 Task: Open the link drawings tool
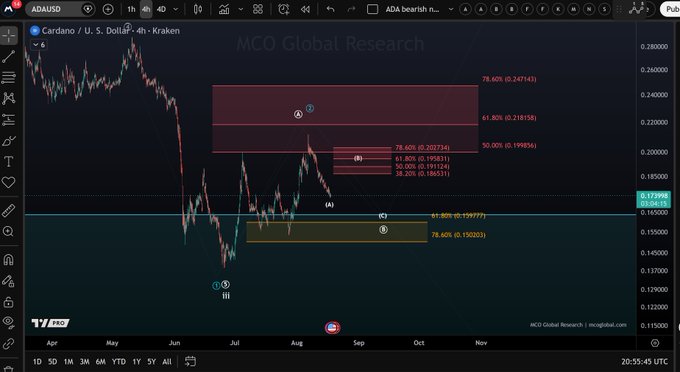(x=9, y=344)
